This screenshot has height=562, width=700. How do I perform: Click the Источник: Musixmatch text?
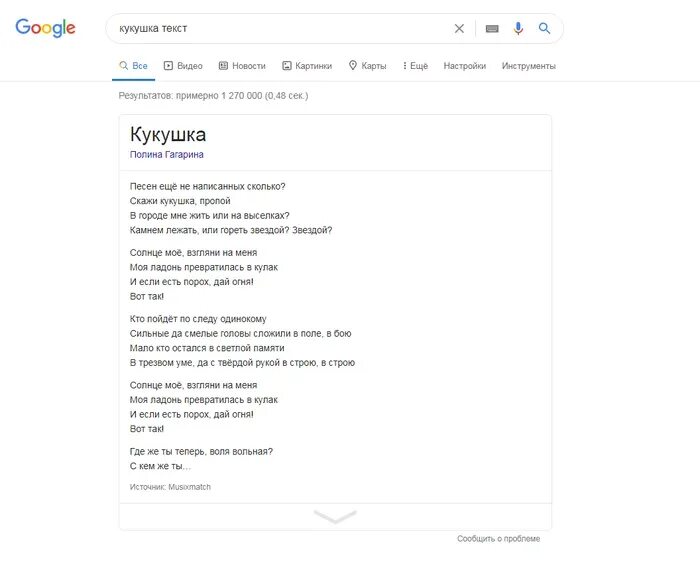tap(170, 487)
